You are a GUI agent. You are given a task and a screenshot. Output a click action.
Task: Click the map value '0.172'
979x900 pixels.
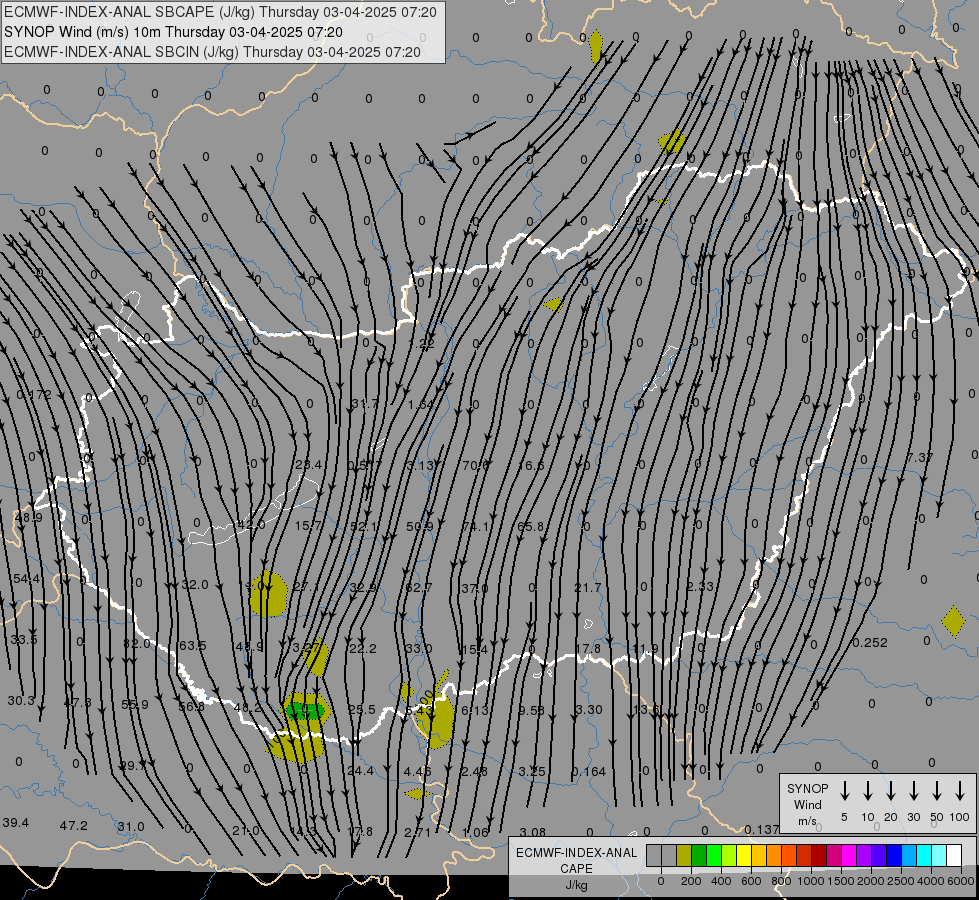(x=34, y=395)
